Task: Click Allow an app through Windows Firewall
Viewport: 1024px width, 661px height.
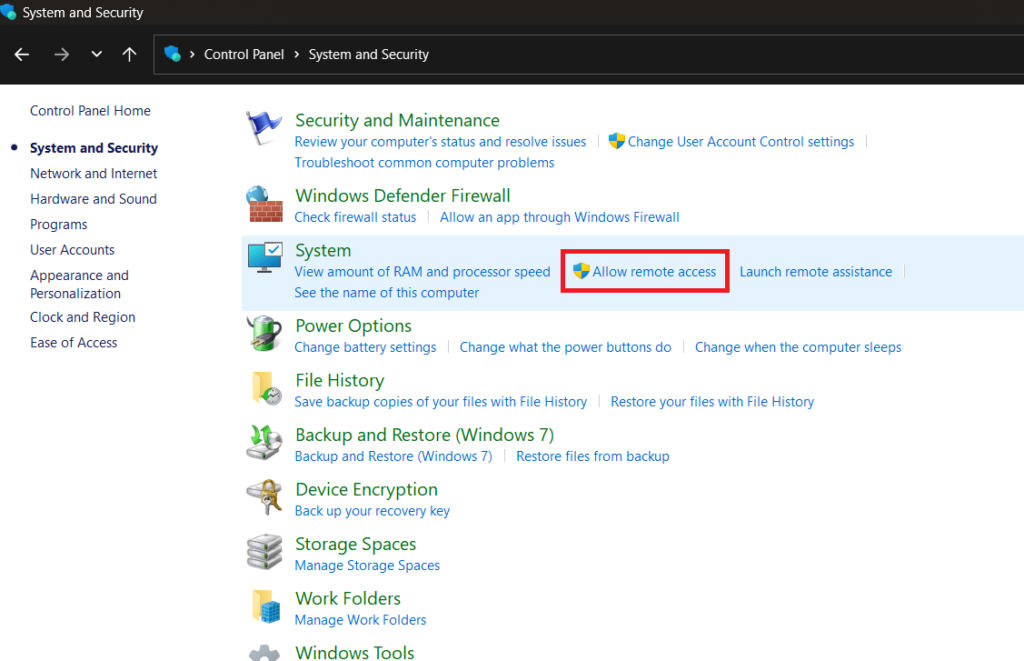Action: pos(559,217)
